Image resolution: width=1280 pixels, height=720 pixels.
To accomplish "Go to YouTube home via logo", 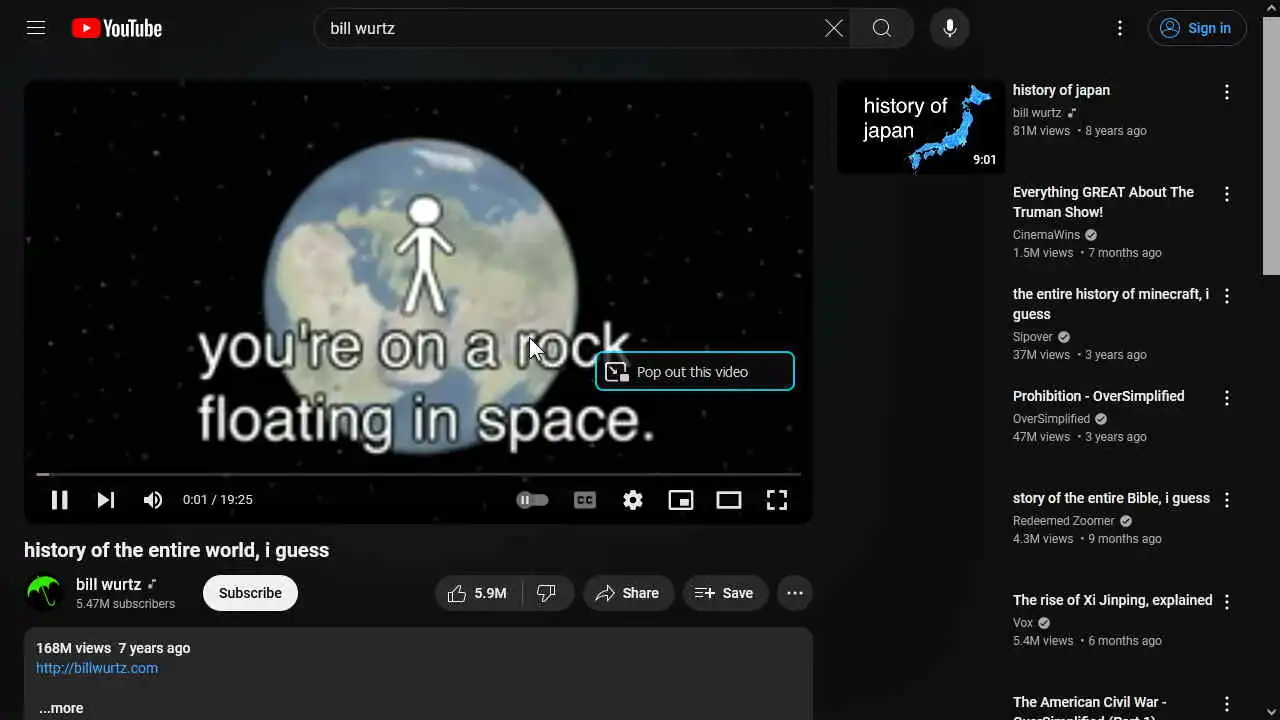I will (117, 28).
